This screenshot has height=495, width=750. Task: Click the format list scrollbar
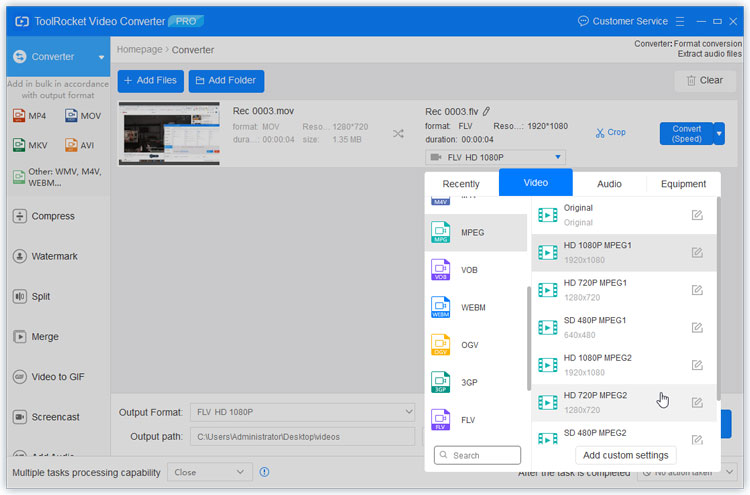pos(529,339)
